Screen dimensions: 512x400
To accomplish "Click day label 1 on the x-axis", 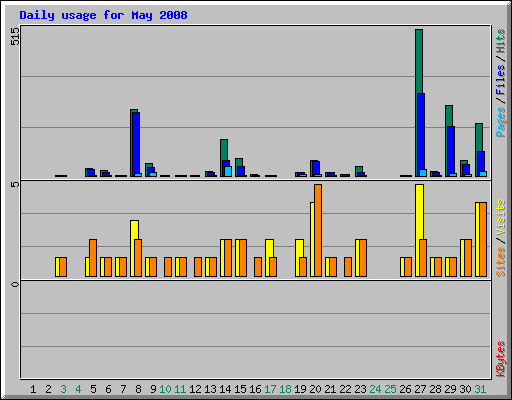I will [33, 389].
